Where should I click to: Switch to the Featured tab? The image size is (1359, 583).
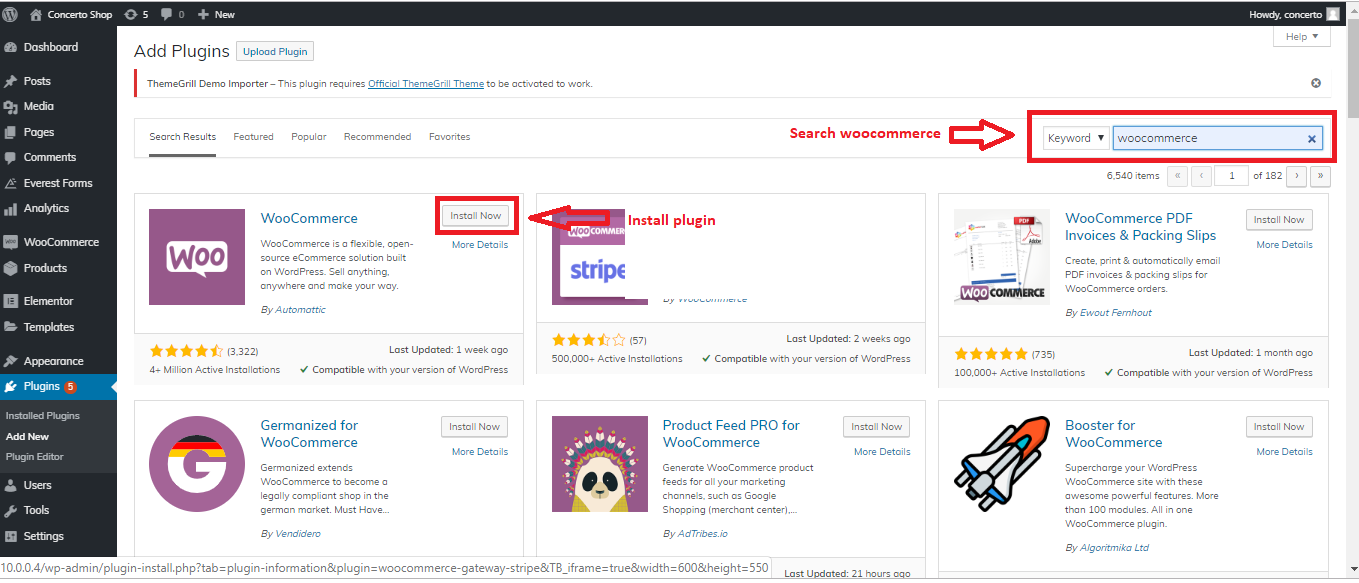pyautogui.click(x=253, y=137)
